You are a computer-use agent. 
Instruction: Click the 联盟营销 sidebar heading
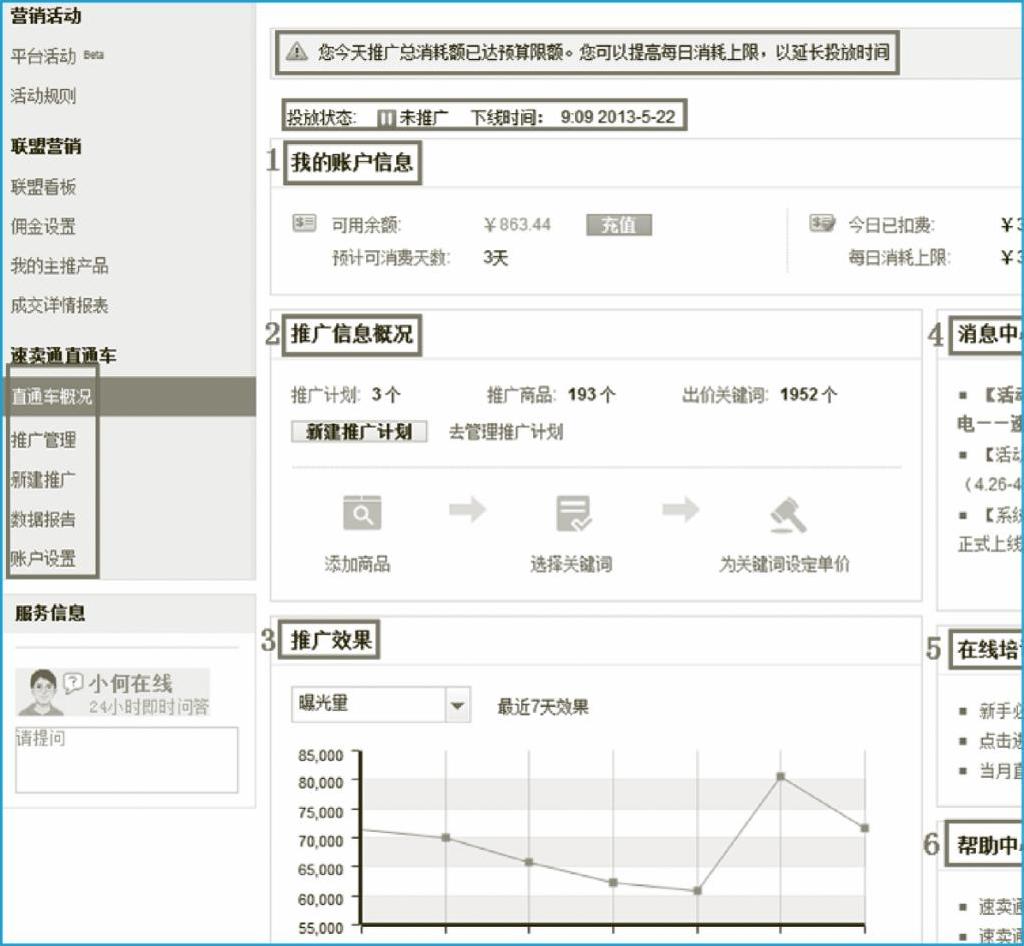[x=46, y=146]
